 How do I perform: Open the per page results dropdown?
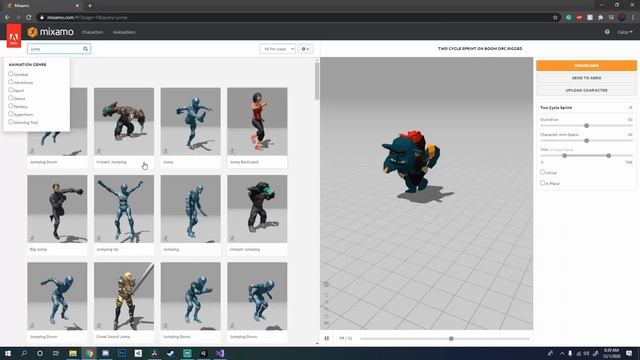278,49
